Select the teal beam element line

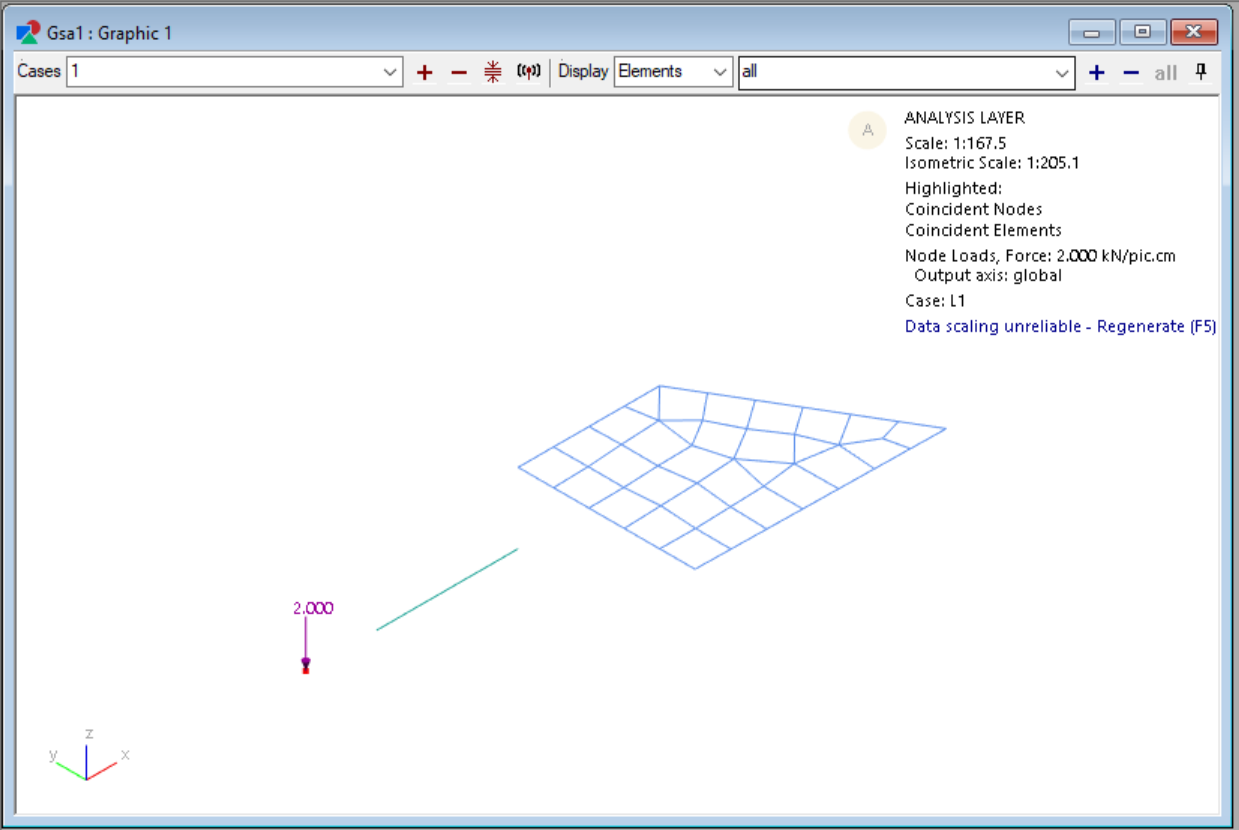tap(447, 589)
